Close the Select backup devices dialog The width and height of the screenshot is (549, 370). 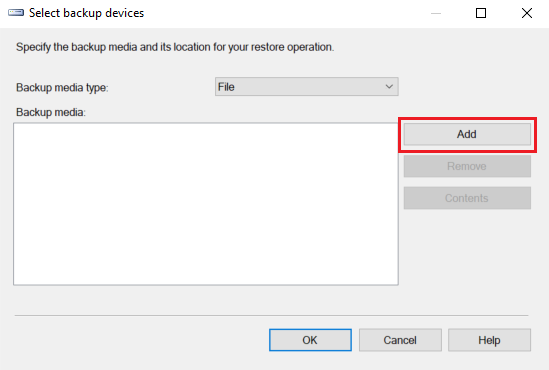[527, 13]
